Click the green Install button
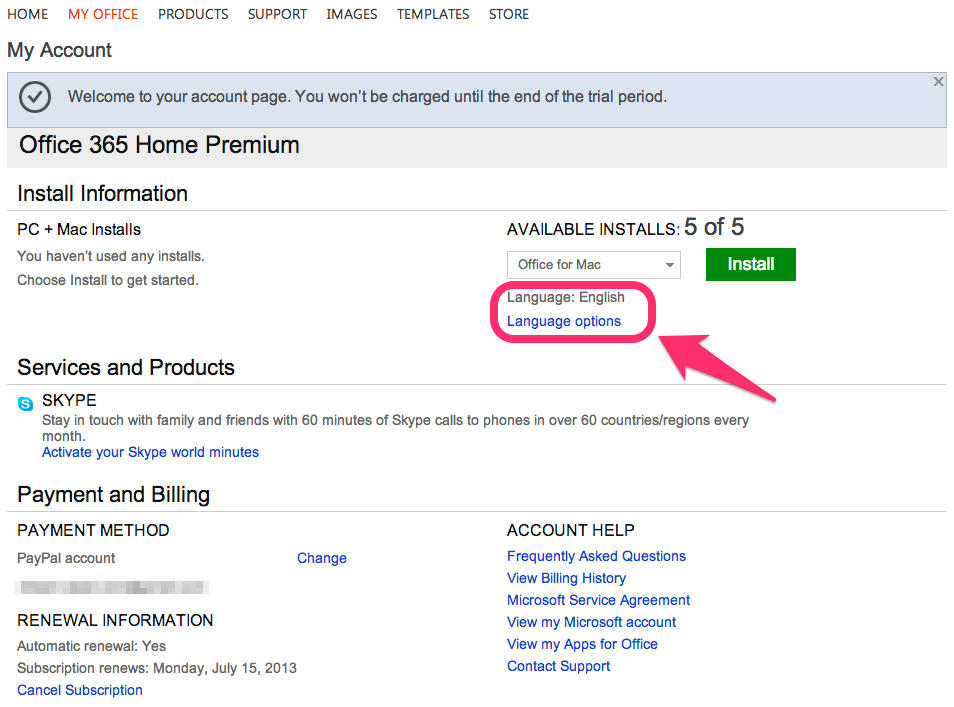This screenshot has height=707, width=954. point(750,264)
